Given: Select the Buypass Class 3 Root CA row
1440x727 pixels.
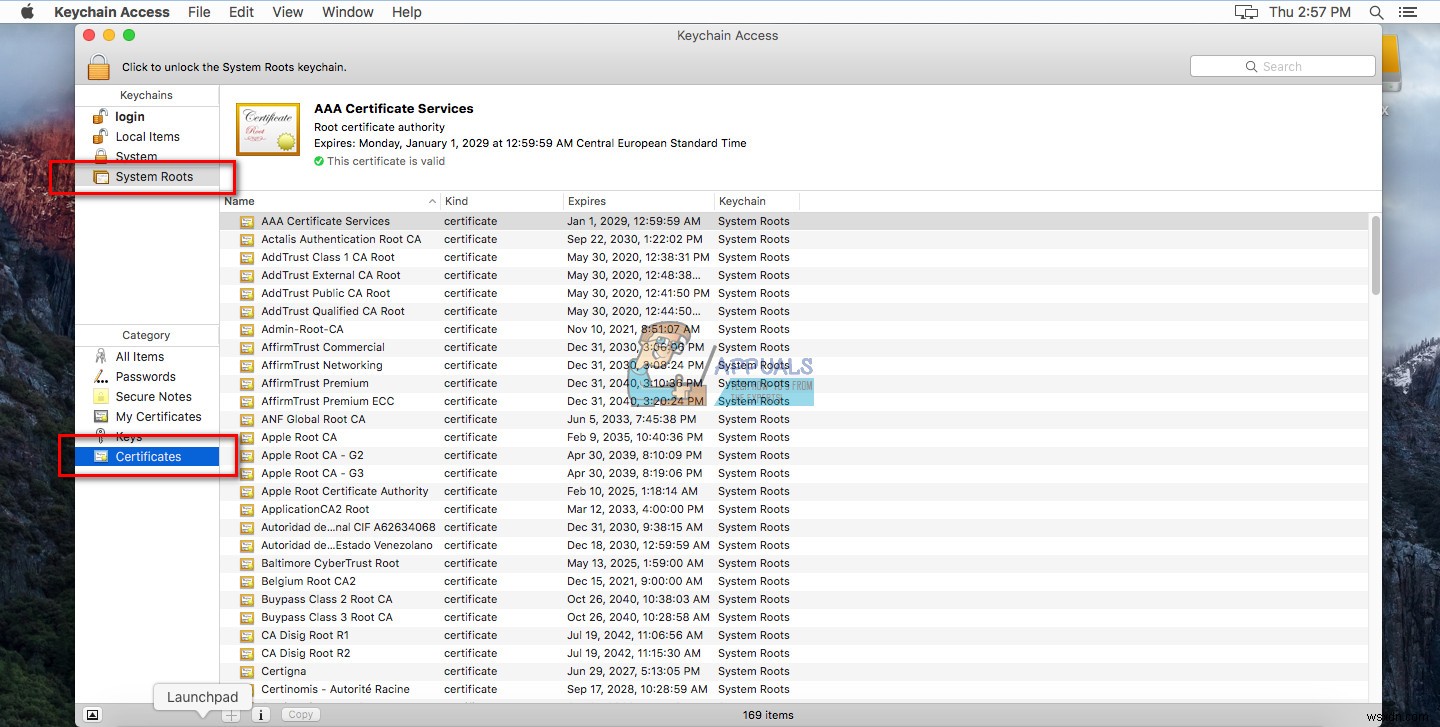Looking at the screenshot, I should click(794, 617).
